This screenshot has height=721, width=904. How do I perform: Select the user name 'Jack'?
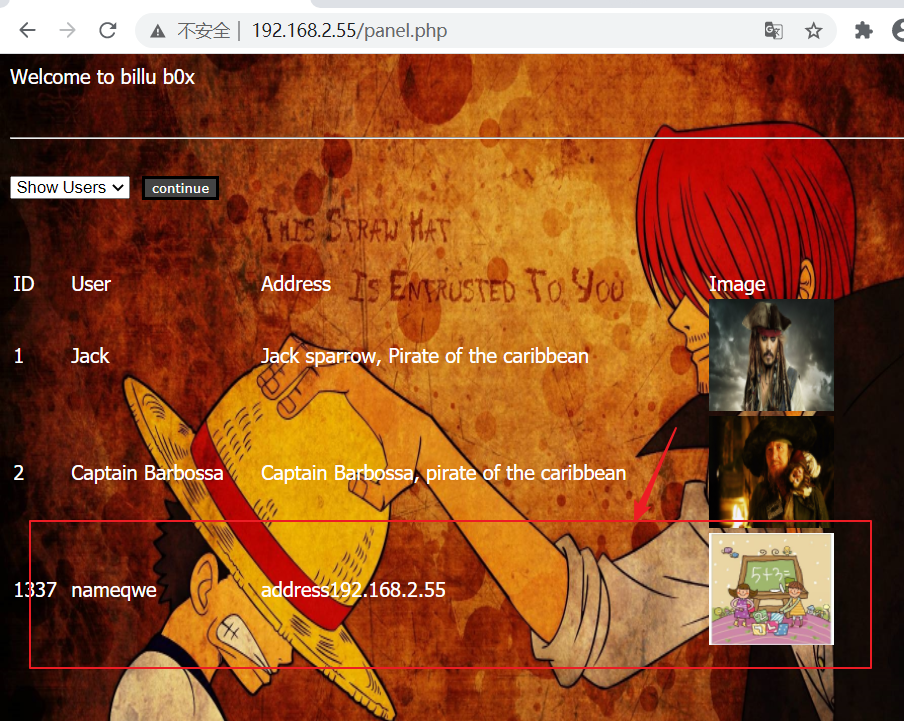point(90,356)
